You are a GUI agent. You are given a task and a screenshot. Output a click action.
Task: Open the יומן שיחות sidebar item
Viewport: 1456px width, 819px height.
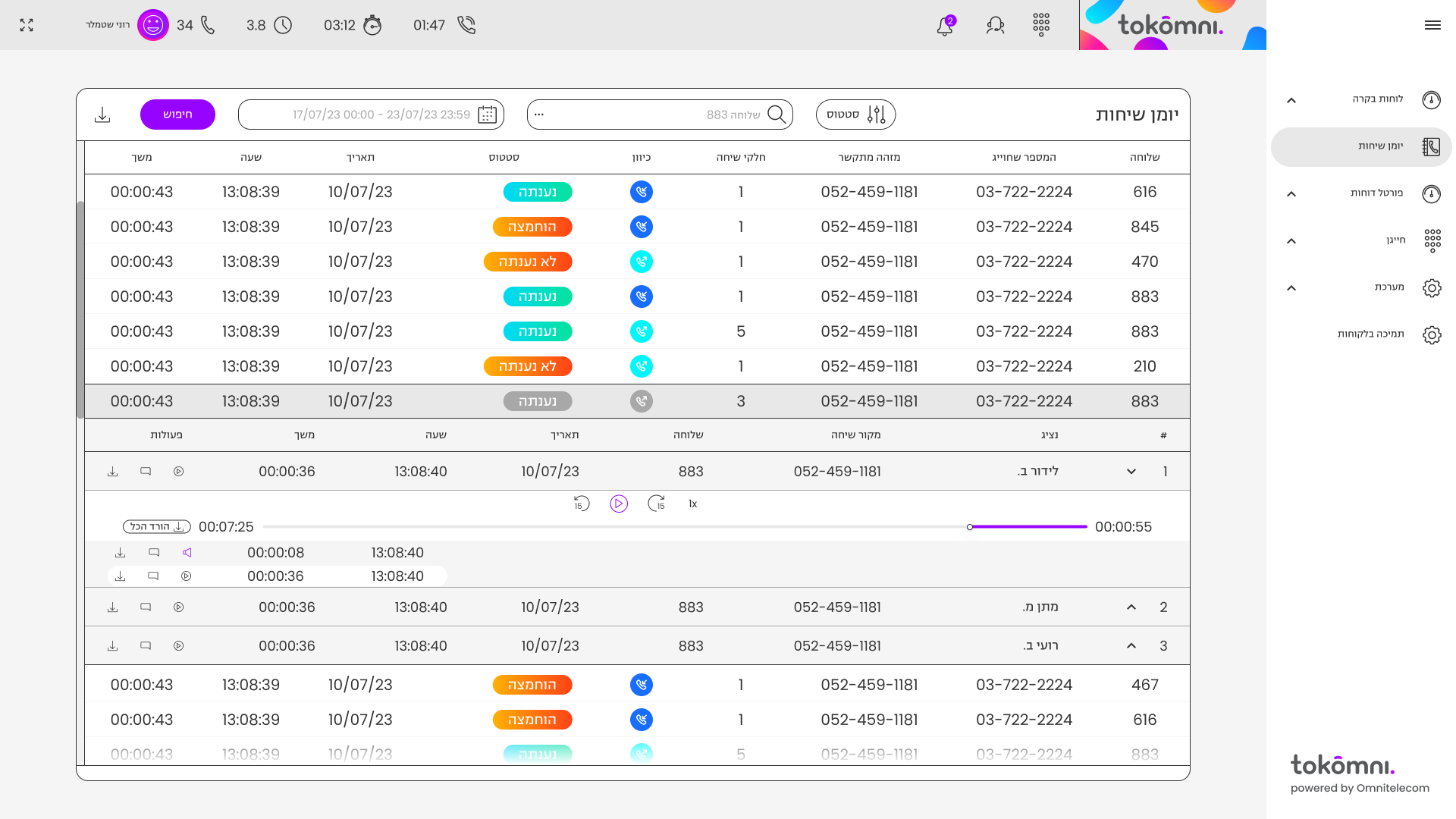point(1361,146)
